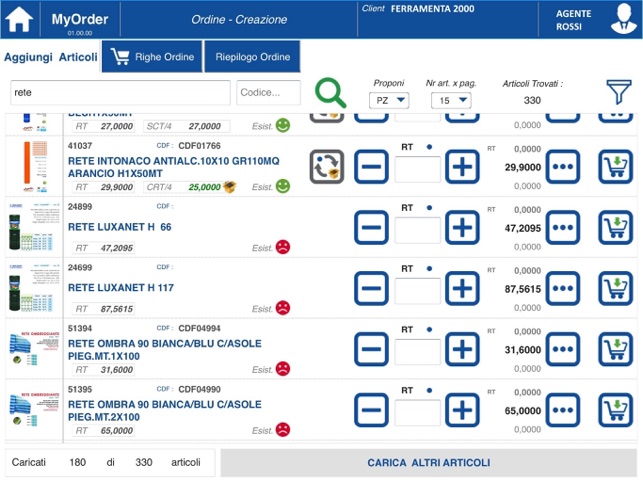Focus quantity field for RETE LUXANET H 117

pos(417,290)
